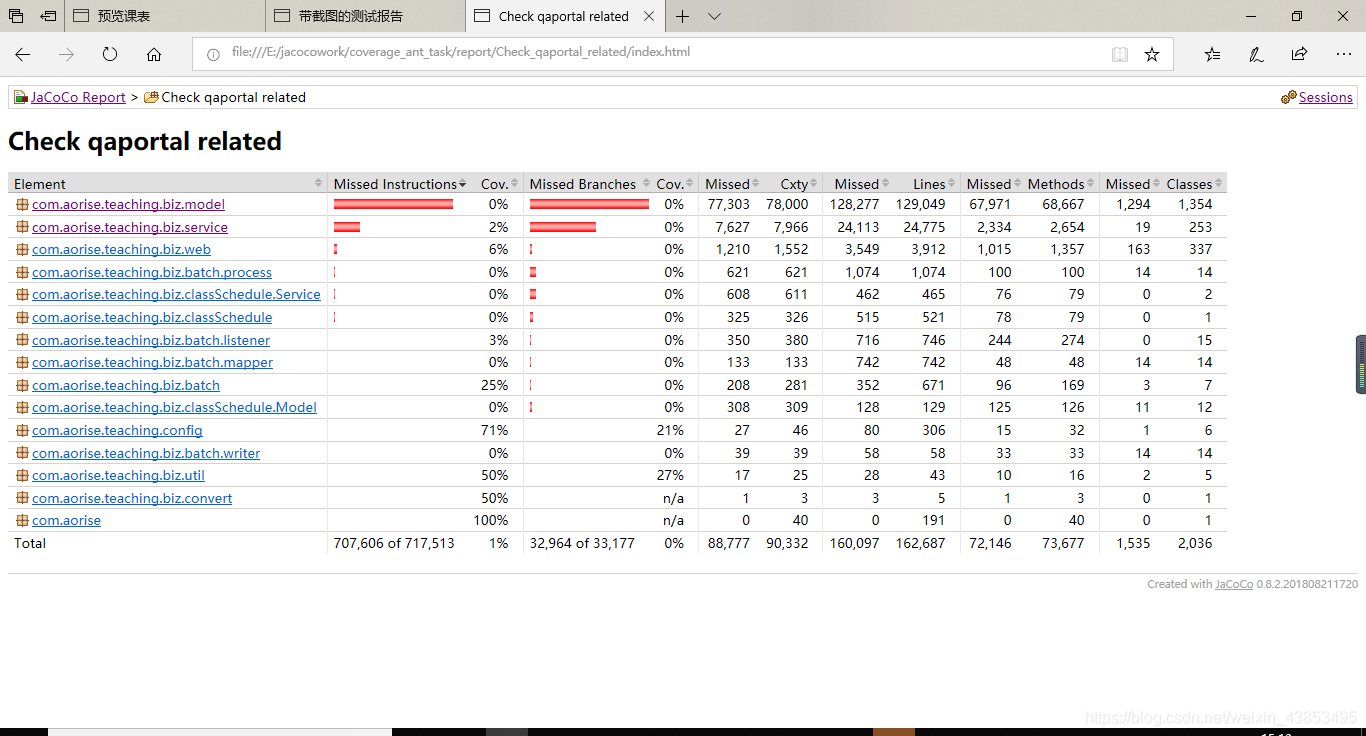1366x736 pixels.
Task: Click the JaCoCo Report breadcrumb icon
Action: click(x=20, y=97)
